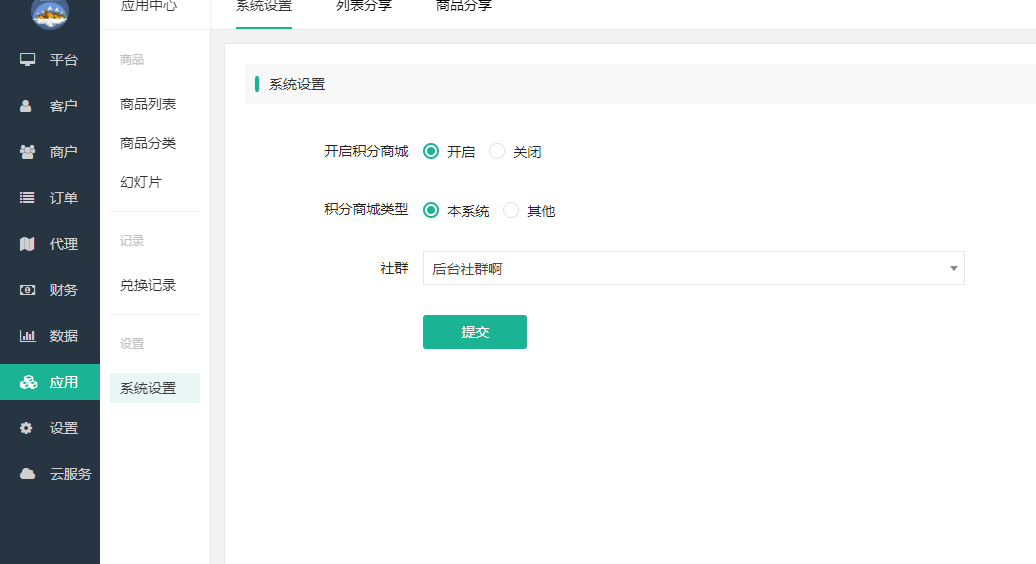Screen dimensions: 1036x564
Task: Open 幻灯片 in the submenu
Action: pyautogui.click(x=141, y=182)
